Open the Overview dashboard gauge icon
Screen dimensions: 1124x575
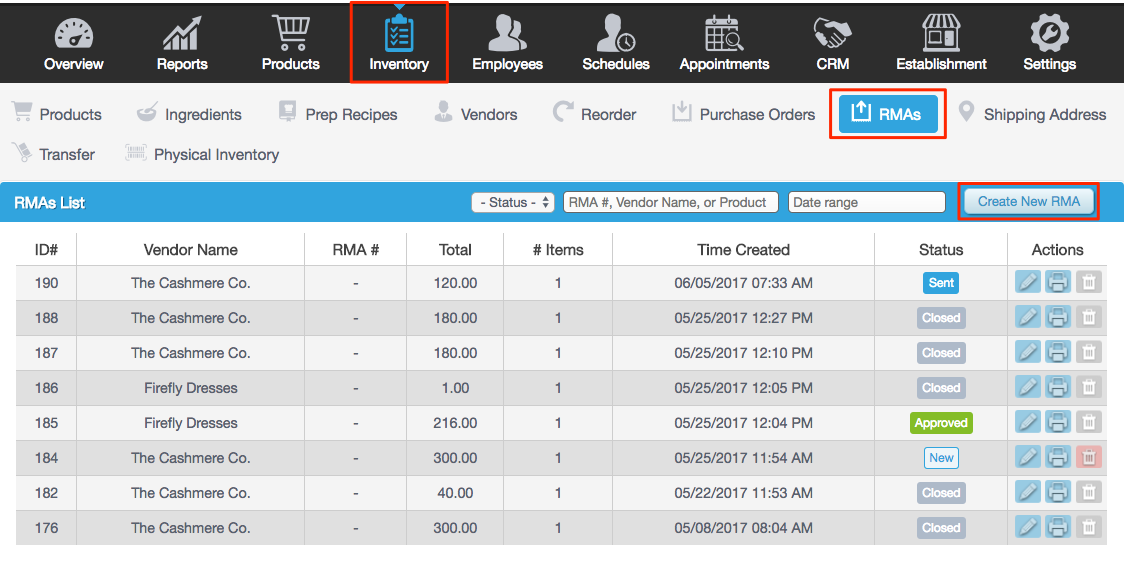tap(73, 34)
